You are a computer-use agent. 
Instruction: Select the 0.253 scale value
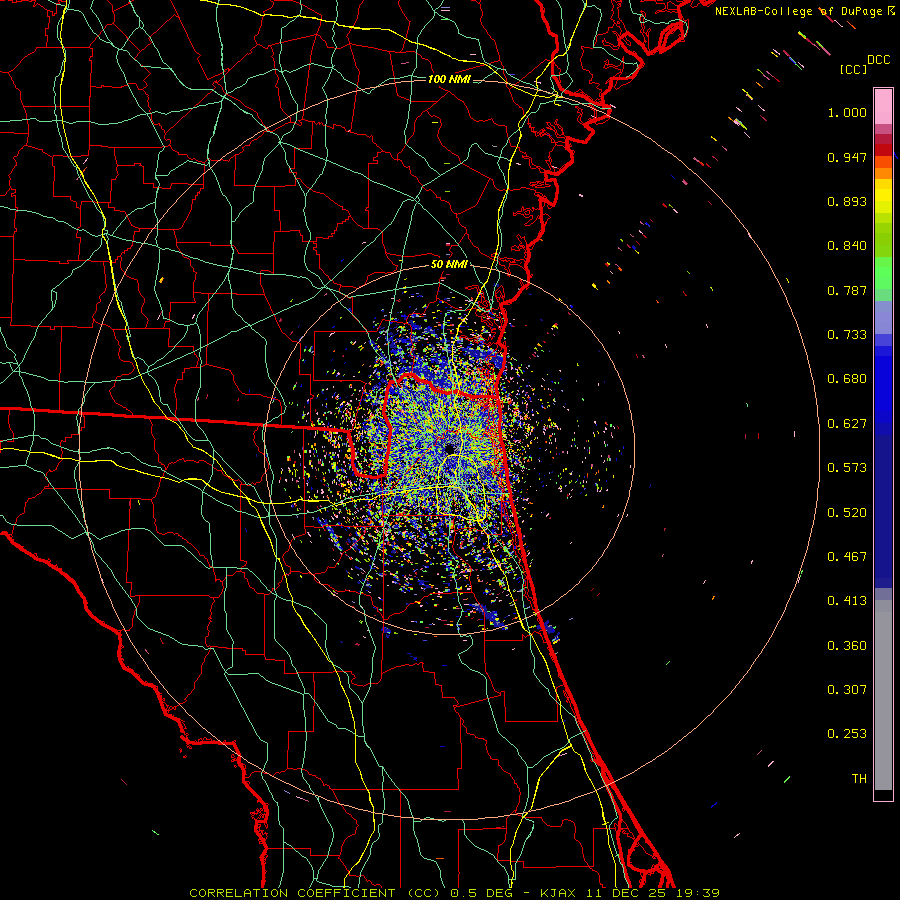[847, 734]
